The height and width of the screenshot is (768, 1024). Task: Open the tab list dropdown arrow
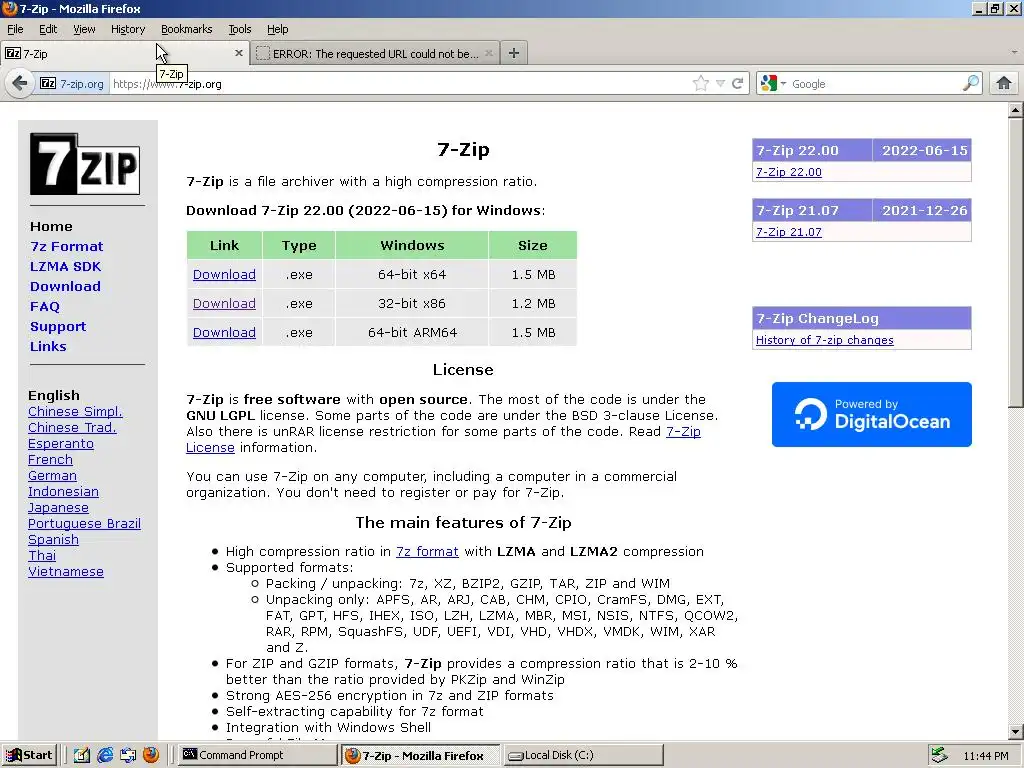click(1014, 52)
